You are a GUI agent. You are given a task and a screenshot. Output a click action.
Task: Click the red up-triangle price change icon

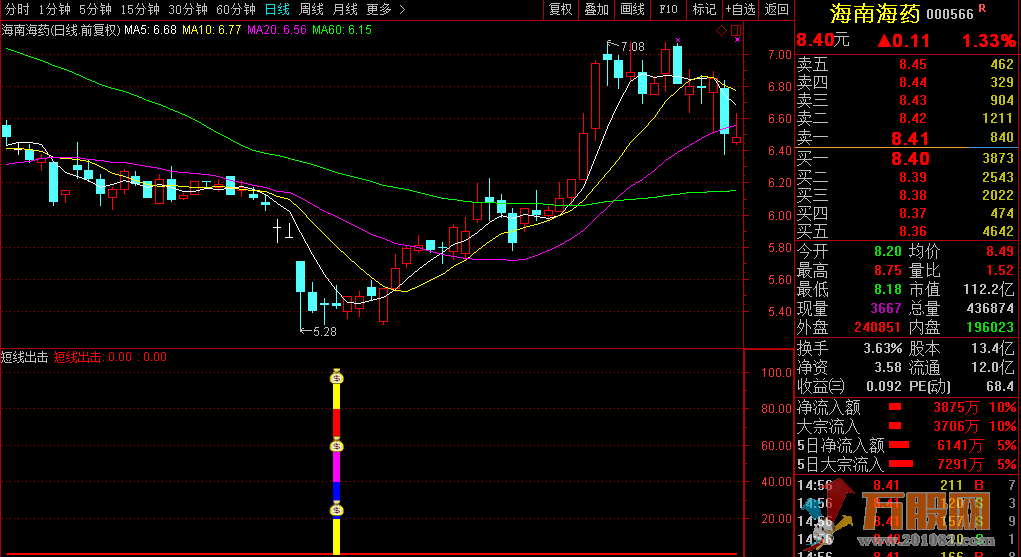[884, 41]
